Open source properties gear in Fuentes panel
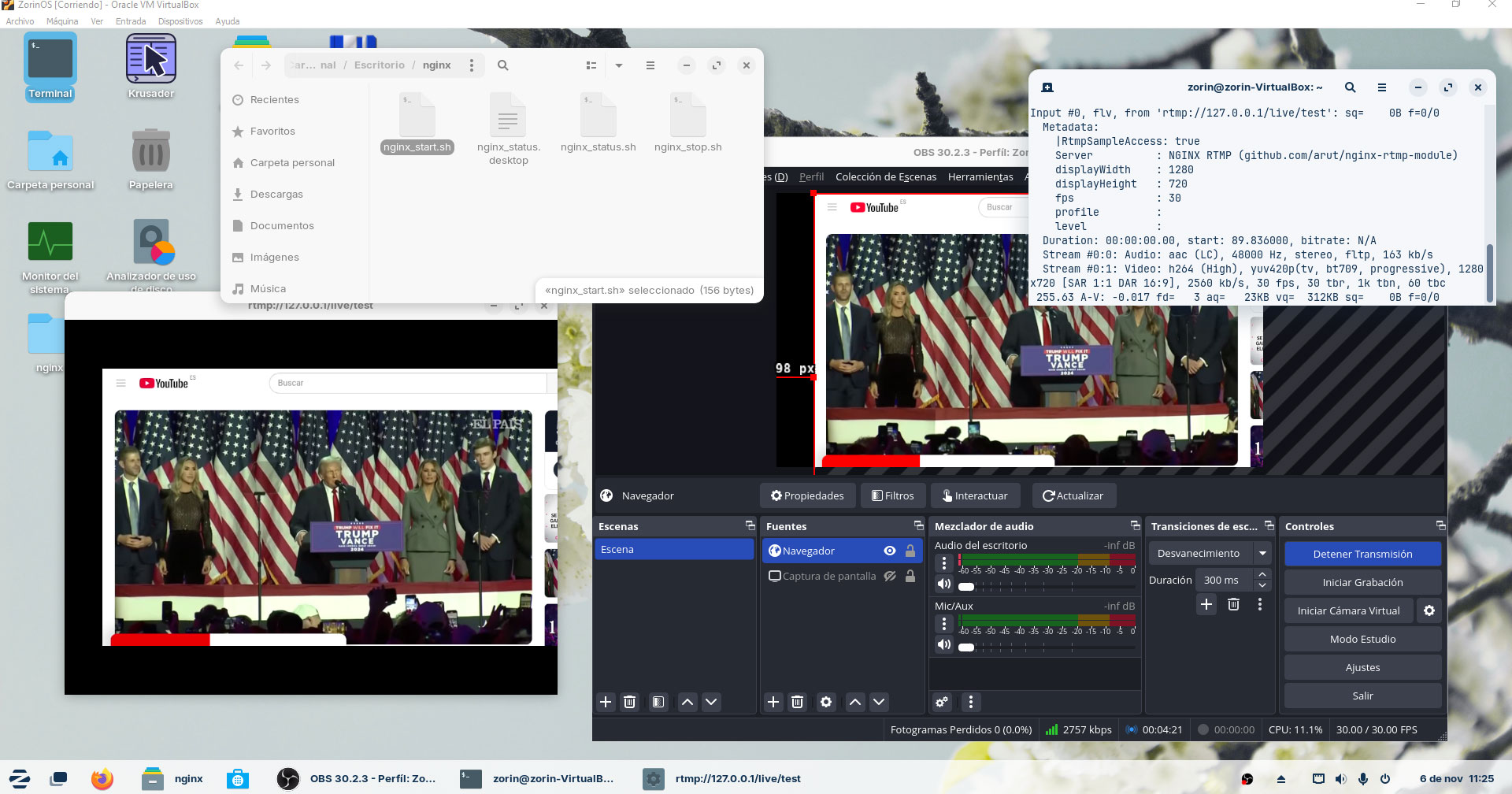 point(825,702)
